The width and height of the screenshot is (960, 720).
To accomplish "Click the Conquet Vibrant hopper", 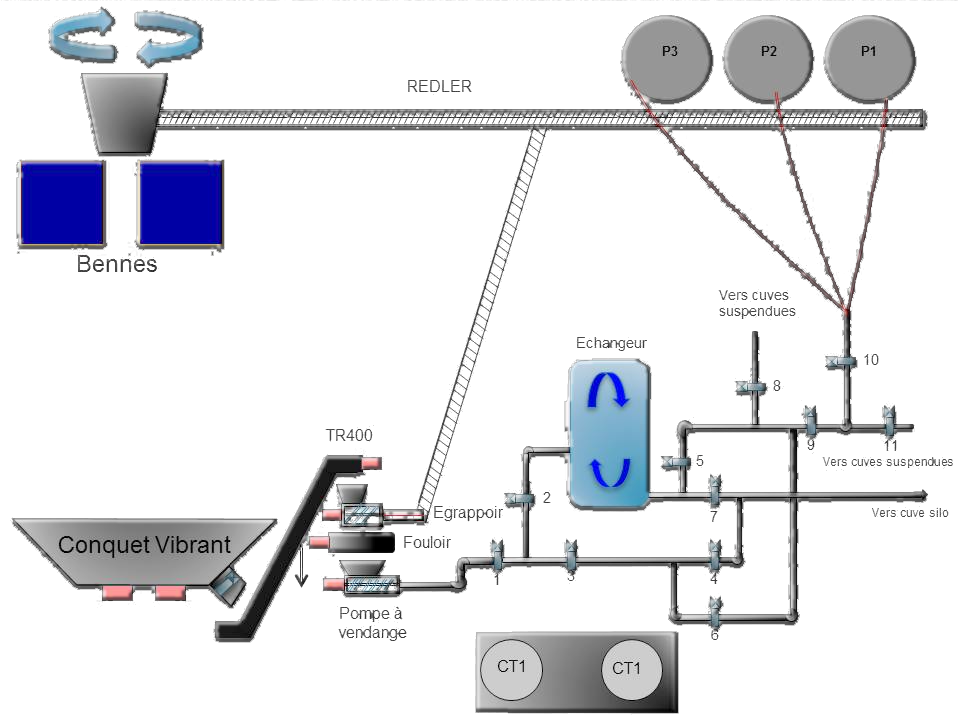I will coord(144,553).
